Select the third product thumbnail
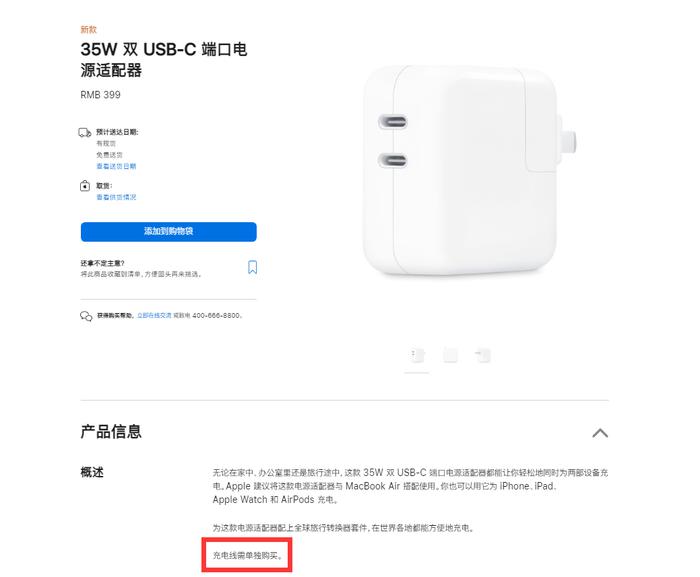This screenshot has height=577, width=700. 483,355
